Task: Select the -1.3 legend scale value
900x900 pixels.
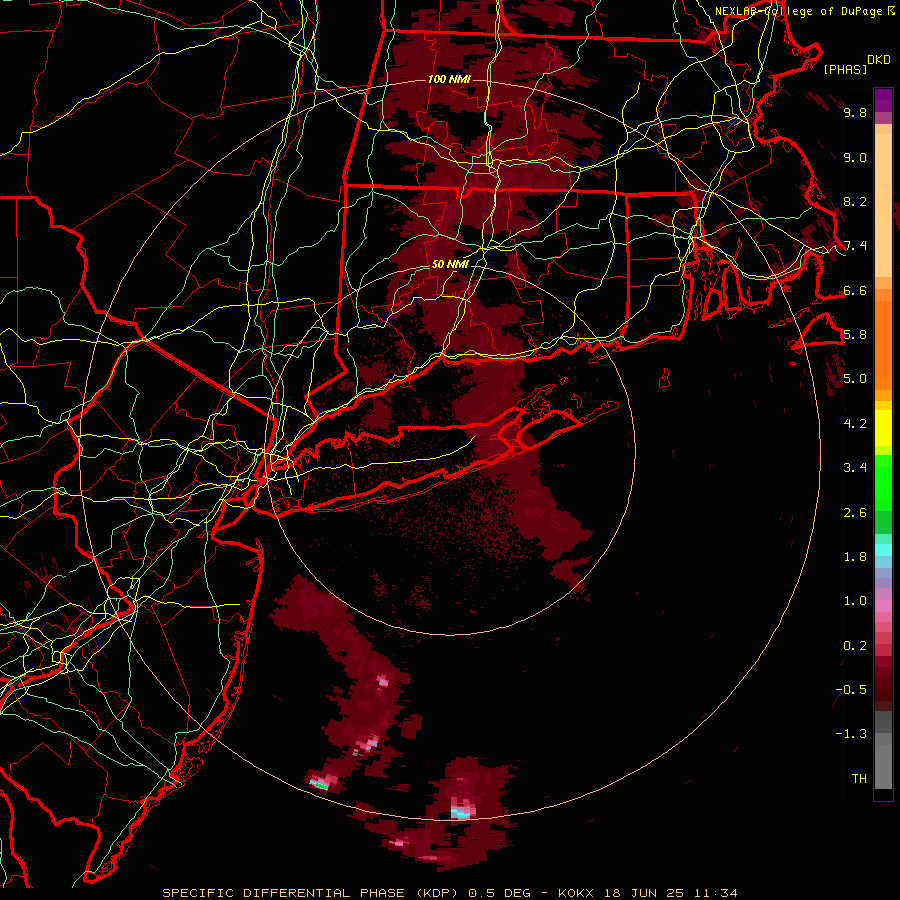Action: [x=851, y=734]
